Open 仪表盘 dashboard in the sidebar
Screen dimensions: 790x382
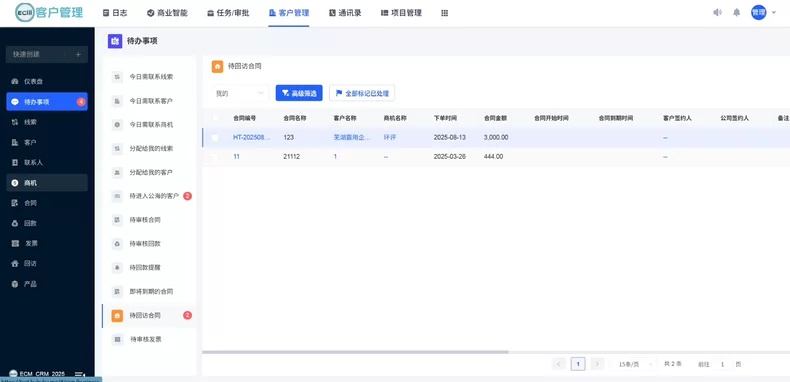coord(47,81)
